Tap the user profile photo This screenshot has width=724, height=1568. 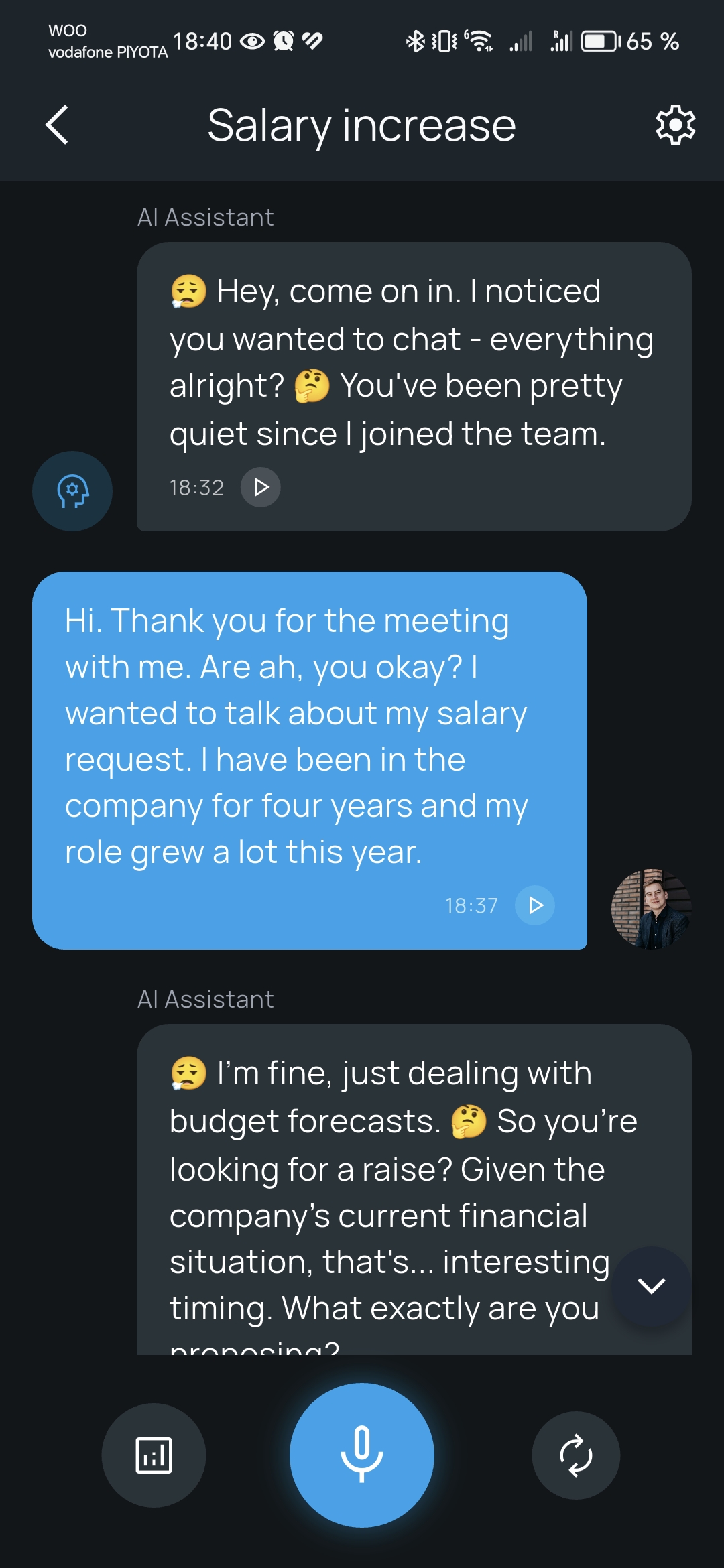coord(651,909)
